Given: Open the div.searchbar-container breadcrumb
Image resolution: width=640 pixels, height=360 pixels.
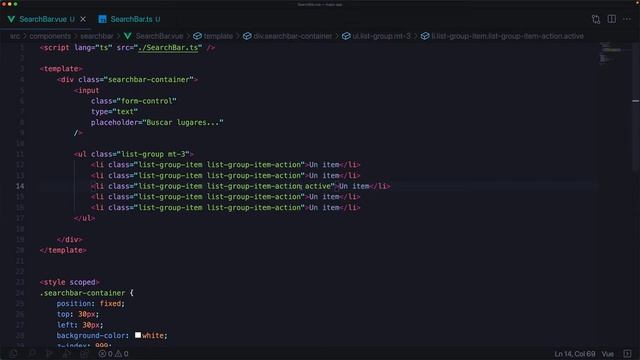Looking at the screenshot, I should coord(293,36).
